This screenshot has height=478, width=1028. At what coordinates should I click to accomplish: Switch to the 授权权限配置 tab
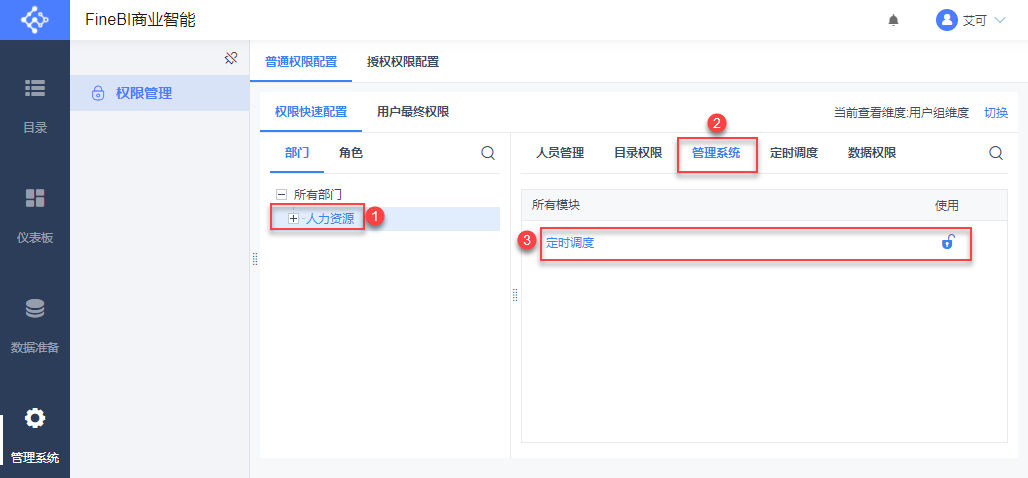tap(402, 61)
